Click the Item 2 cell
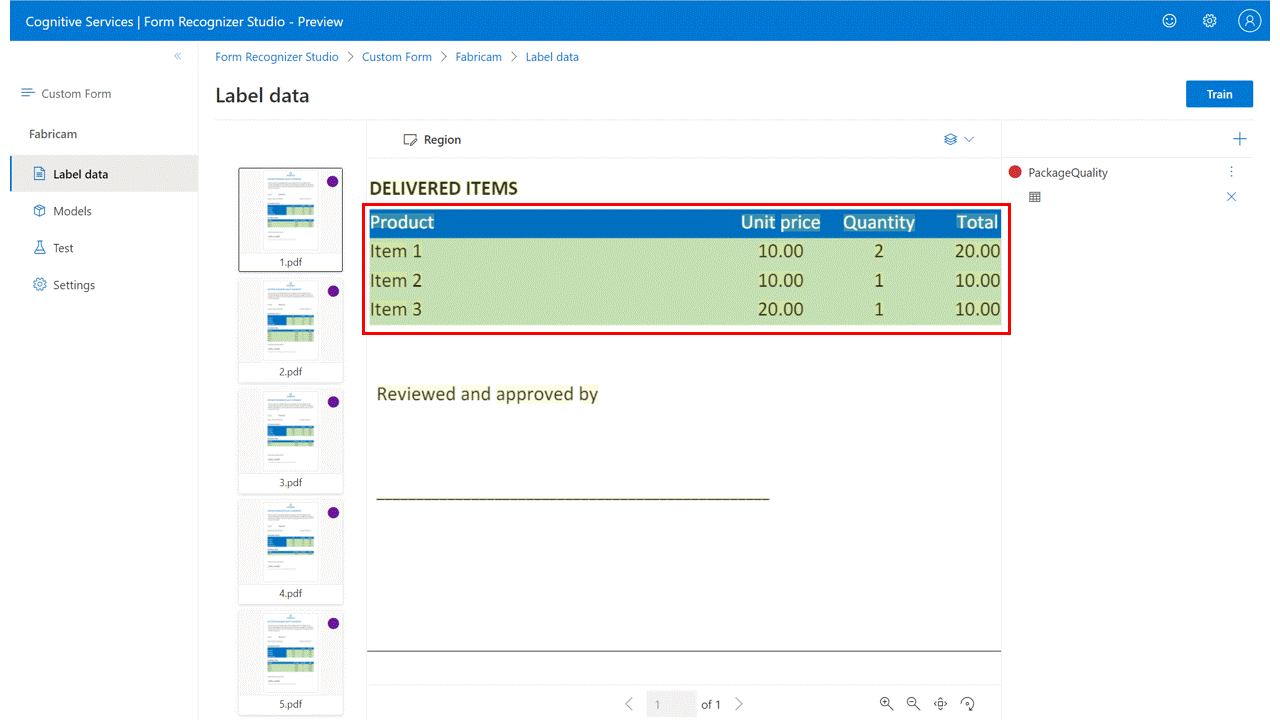This screenshot has height=720, width=1280. point(396,280)
